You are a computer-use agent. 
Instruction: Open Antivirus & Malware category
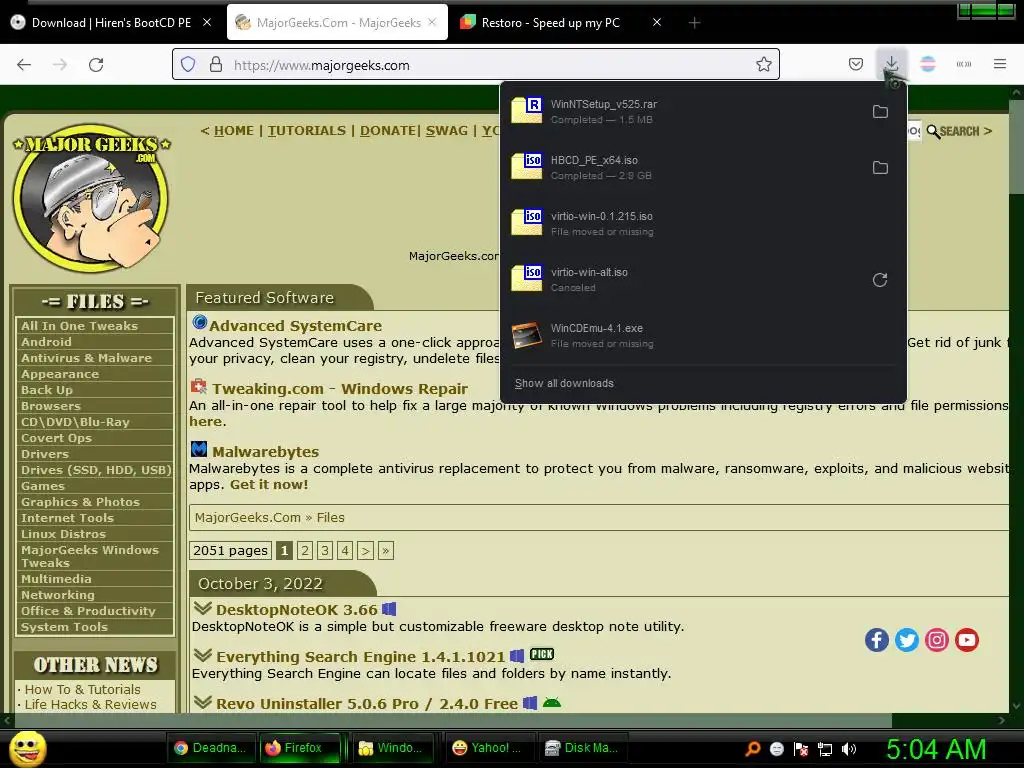pos(86,358)
